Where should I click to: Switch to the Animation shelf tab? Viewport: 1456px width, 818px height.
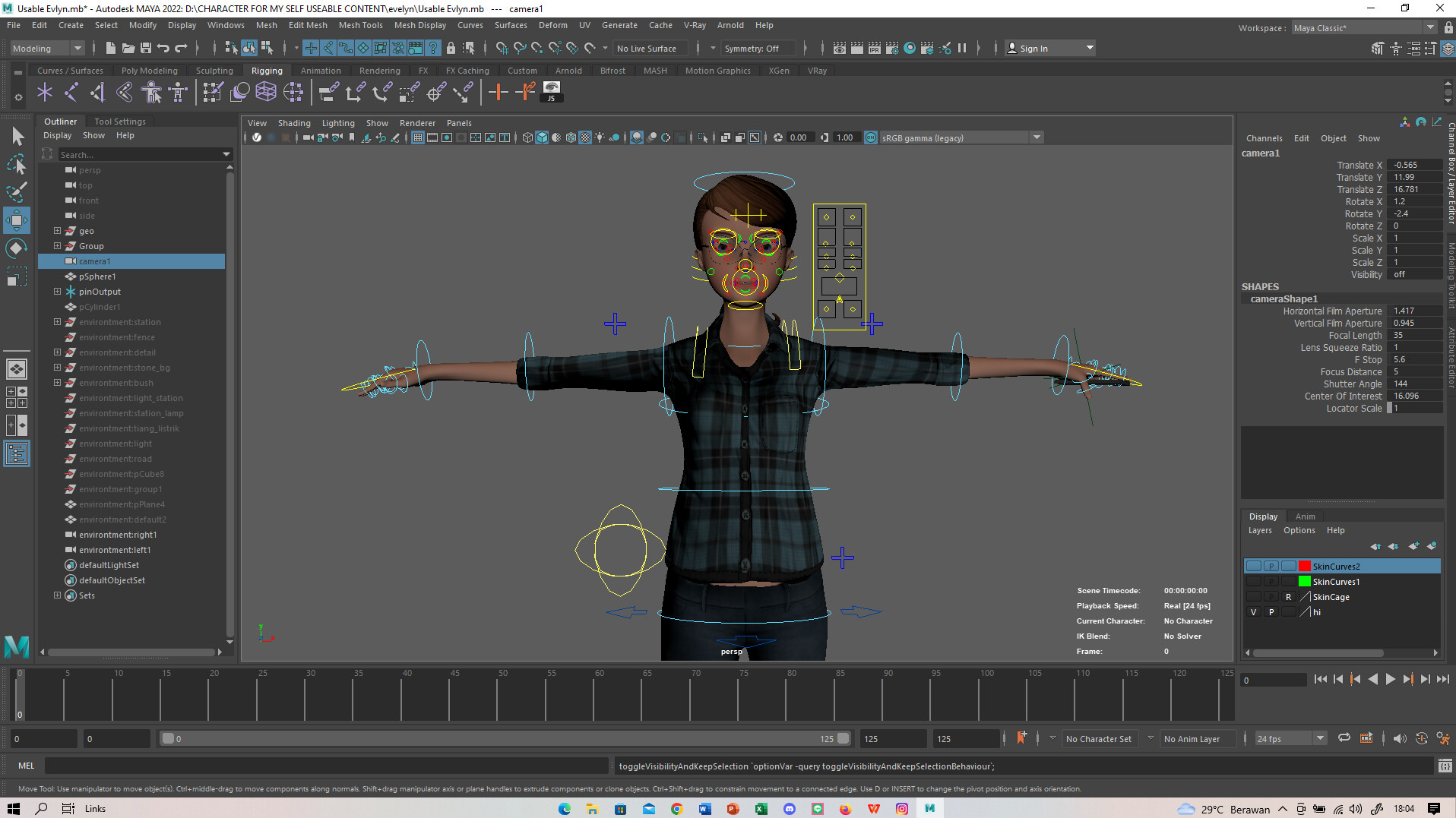321,70
